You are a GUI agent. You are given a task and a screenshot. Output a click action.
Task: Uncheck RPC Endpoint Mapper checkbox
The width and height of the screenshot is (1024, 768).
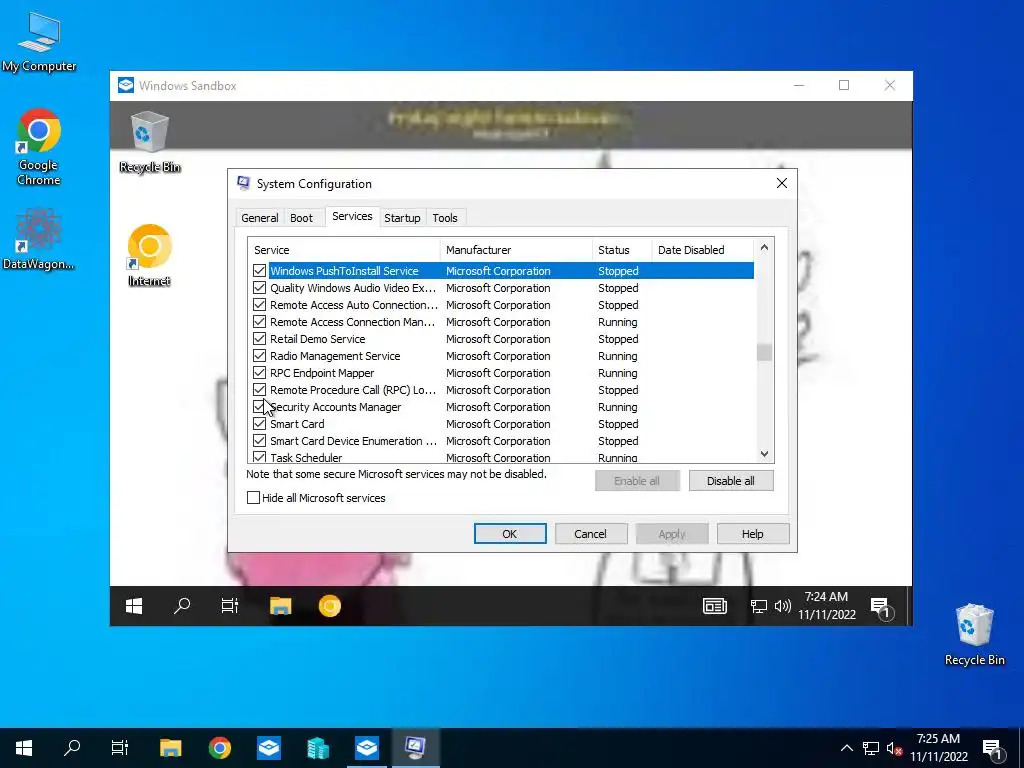pos(259,372)
